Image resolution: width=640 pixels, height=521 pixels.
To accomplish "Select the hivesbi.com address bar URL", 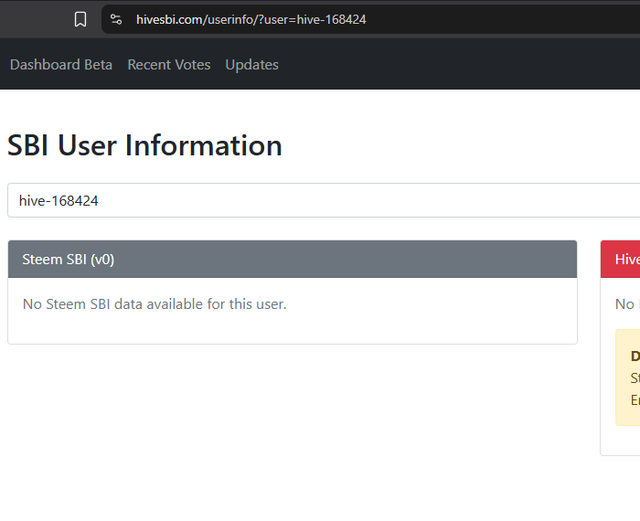I will point(251,19).
